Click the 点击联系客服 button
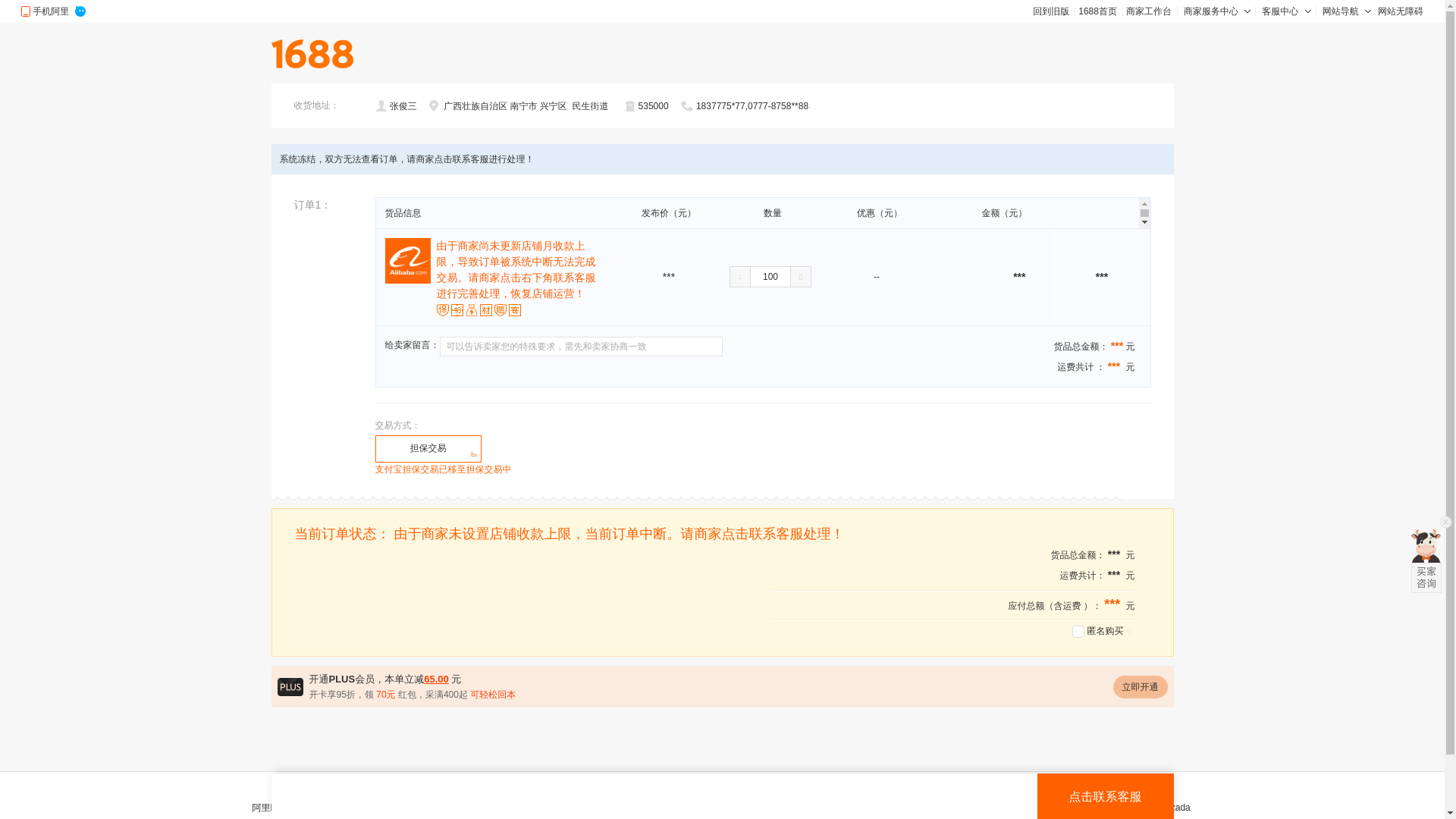This screenshot has width=1456, height=819. coord(1106,796)
